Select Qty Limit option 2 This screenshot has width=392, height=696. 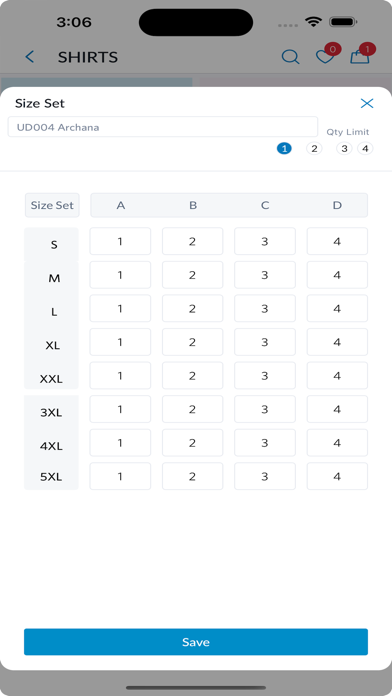point(314,149)
